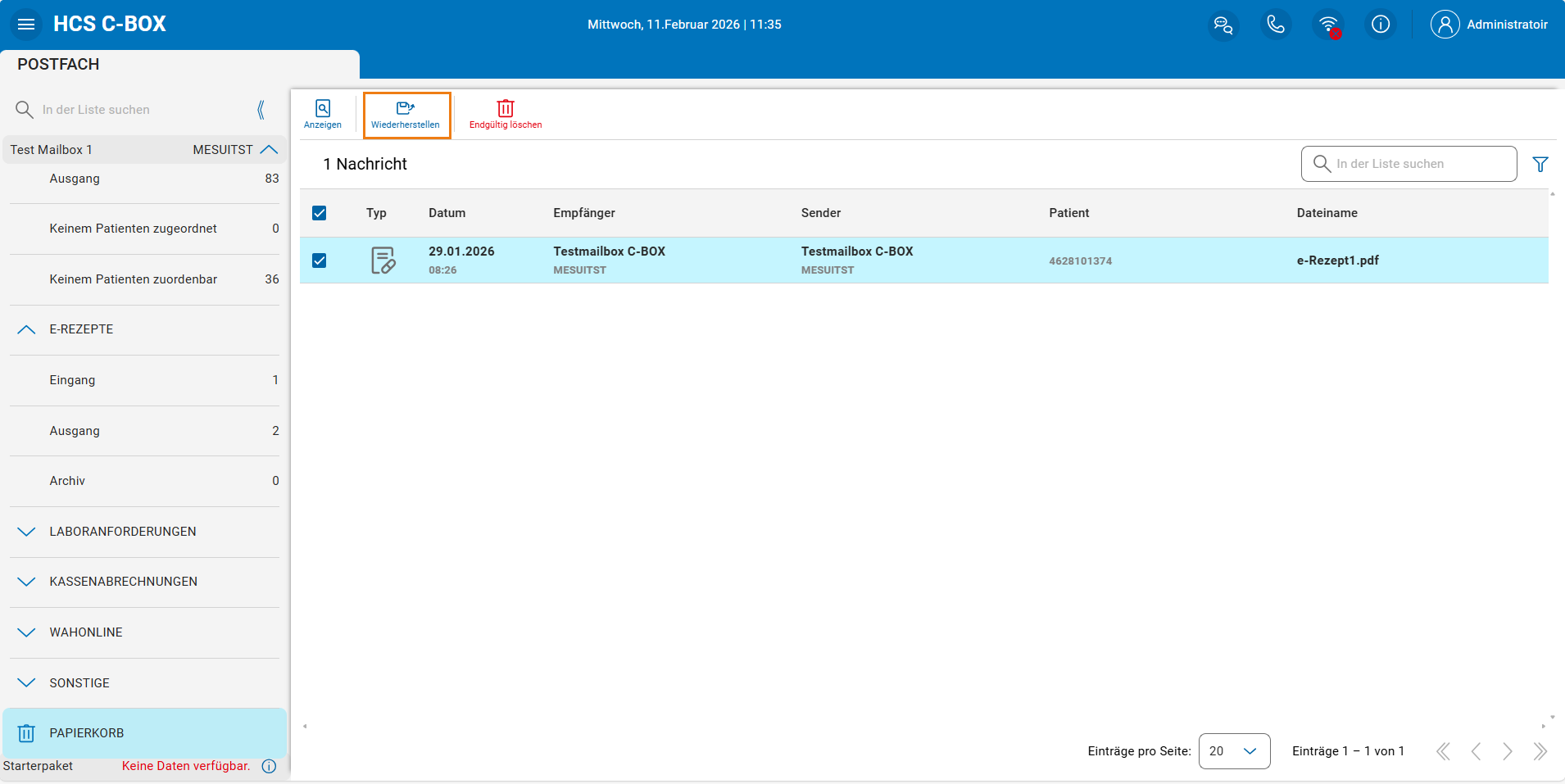Expand the WAHONLINE section
This screenshot has width=1565, height=784.
26,632
